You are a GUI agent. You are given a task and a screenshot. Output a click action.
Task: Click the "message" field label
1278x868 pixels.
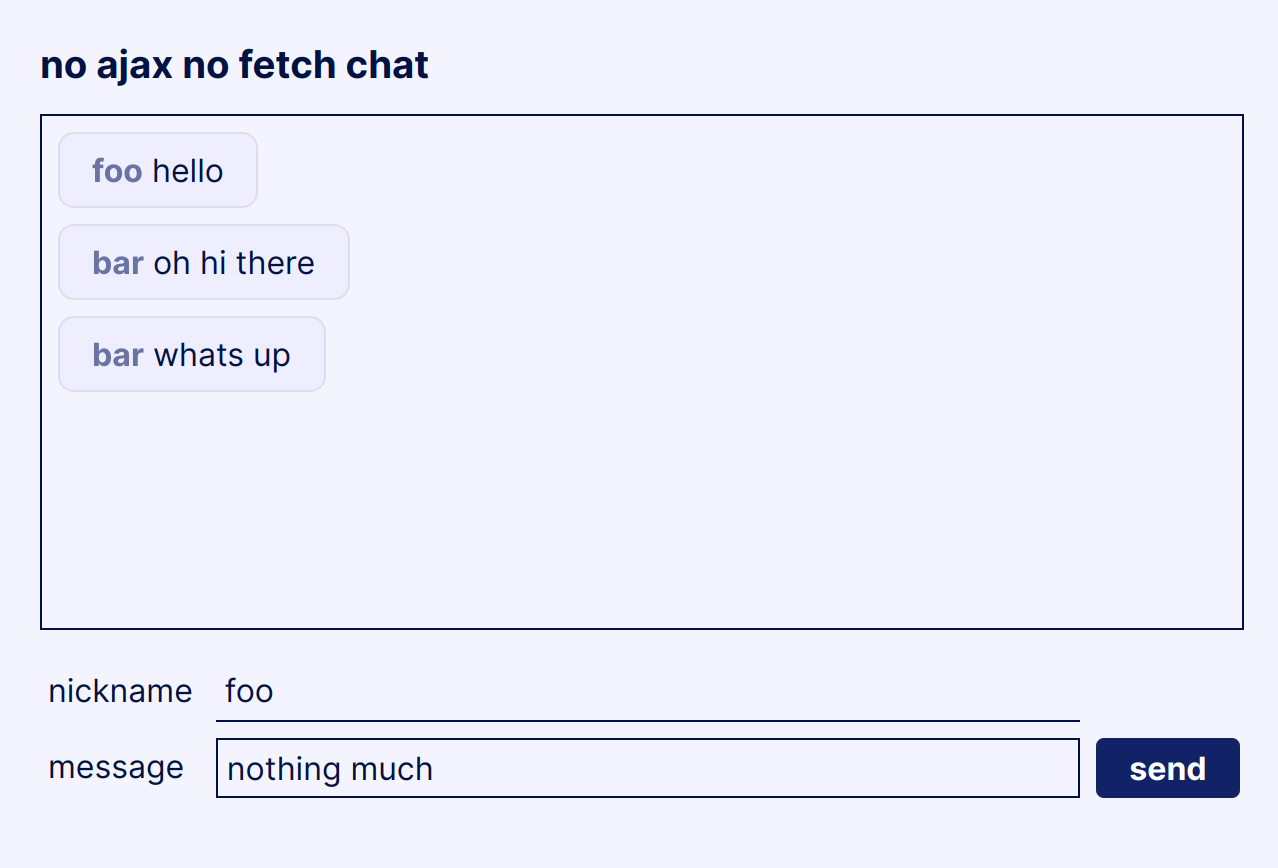coord(116,767)
